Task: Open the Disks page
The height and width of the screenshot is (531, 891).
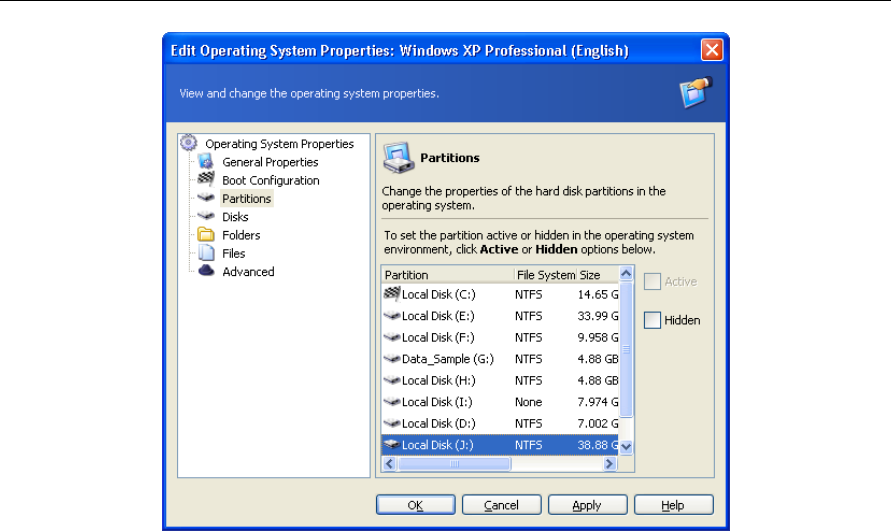Action: pyautogui.click(x=235, y=217)
